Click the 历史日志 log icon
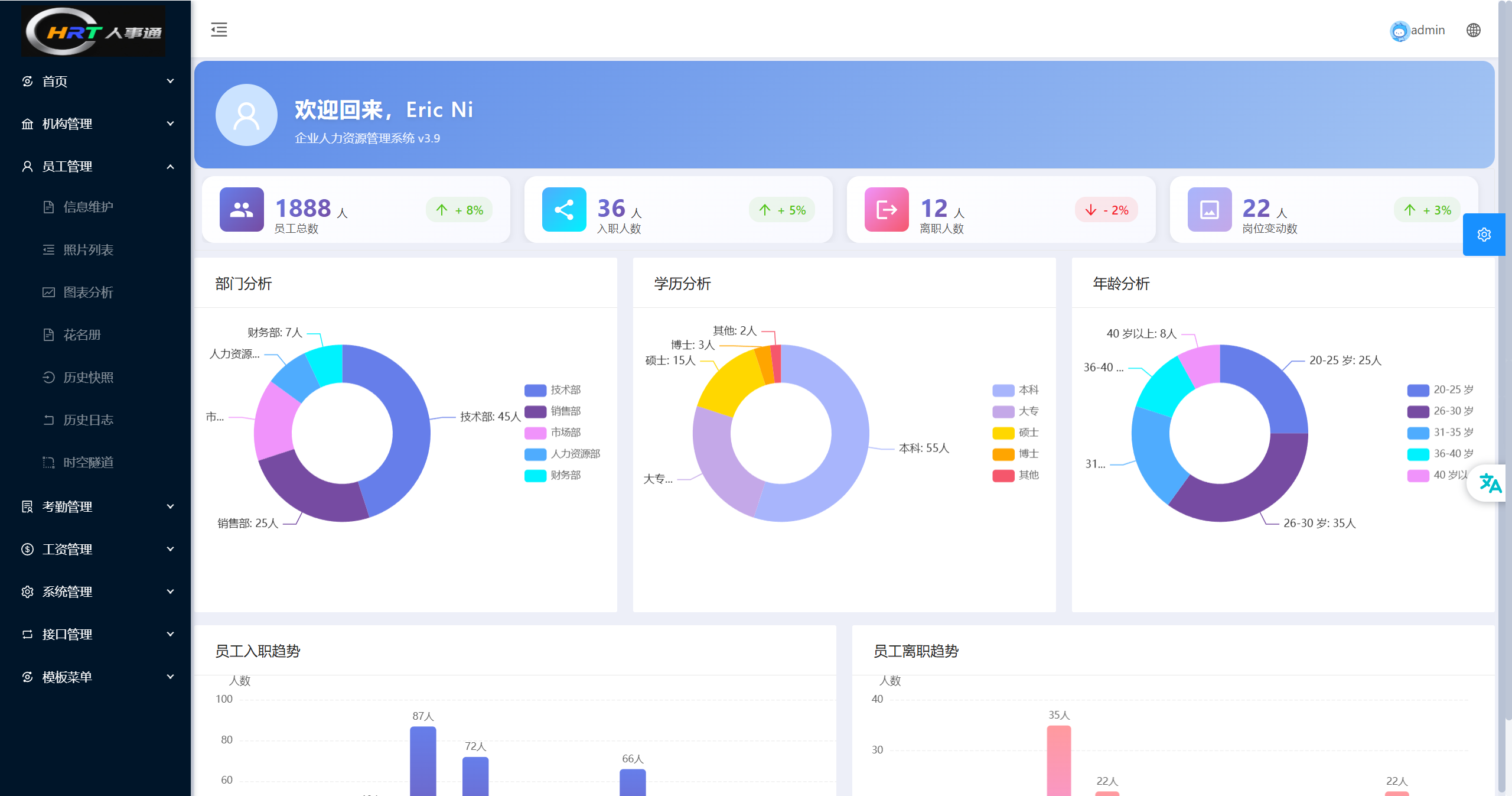 [48, 420]
